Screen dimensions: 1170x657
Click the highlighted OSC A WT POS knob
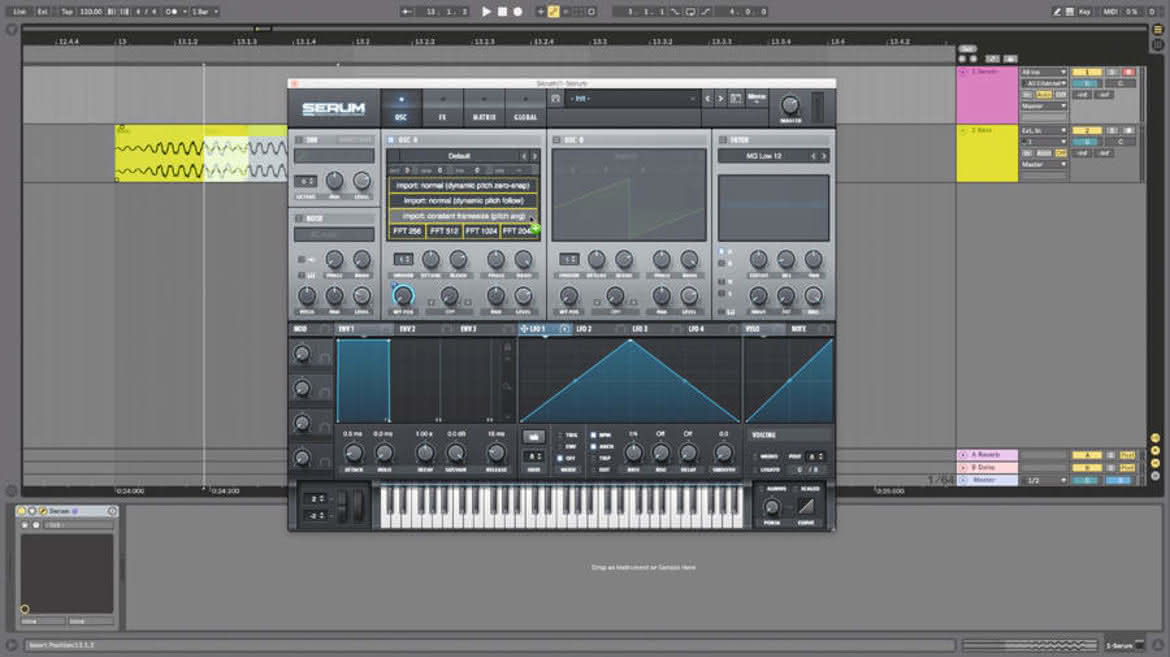pos(403,296)
